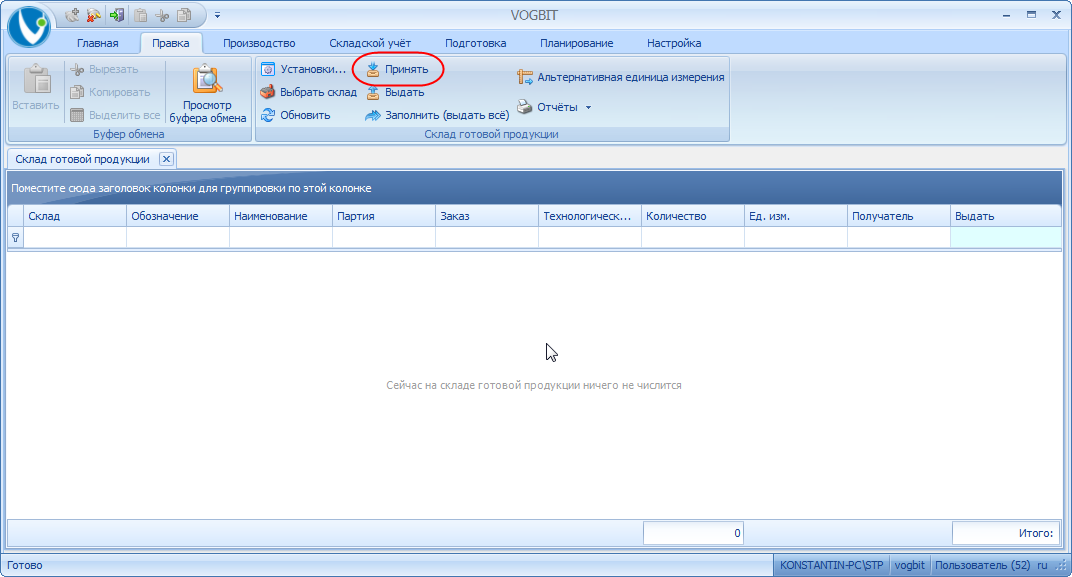The width and height of the screenshot is (1072, 577).
Task: Click Заполнить (выдать всё) in ribbon
Action: click(x=437, y=116)
